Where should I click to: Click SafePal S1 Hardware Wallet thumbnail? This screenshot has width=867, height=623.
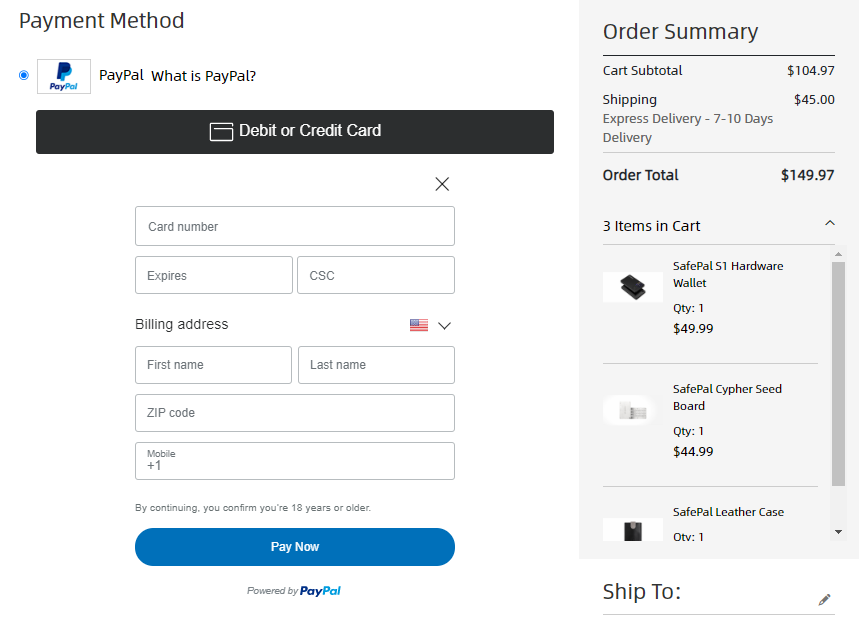[632, 287]
